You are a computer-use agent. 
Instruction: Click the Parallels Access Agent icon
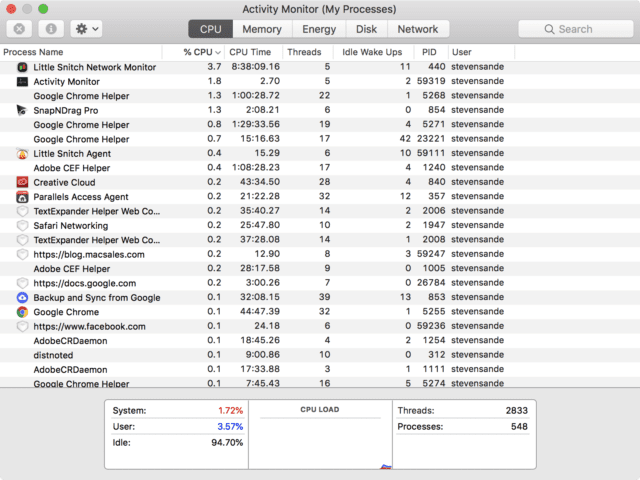[x=22, y=197]
